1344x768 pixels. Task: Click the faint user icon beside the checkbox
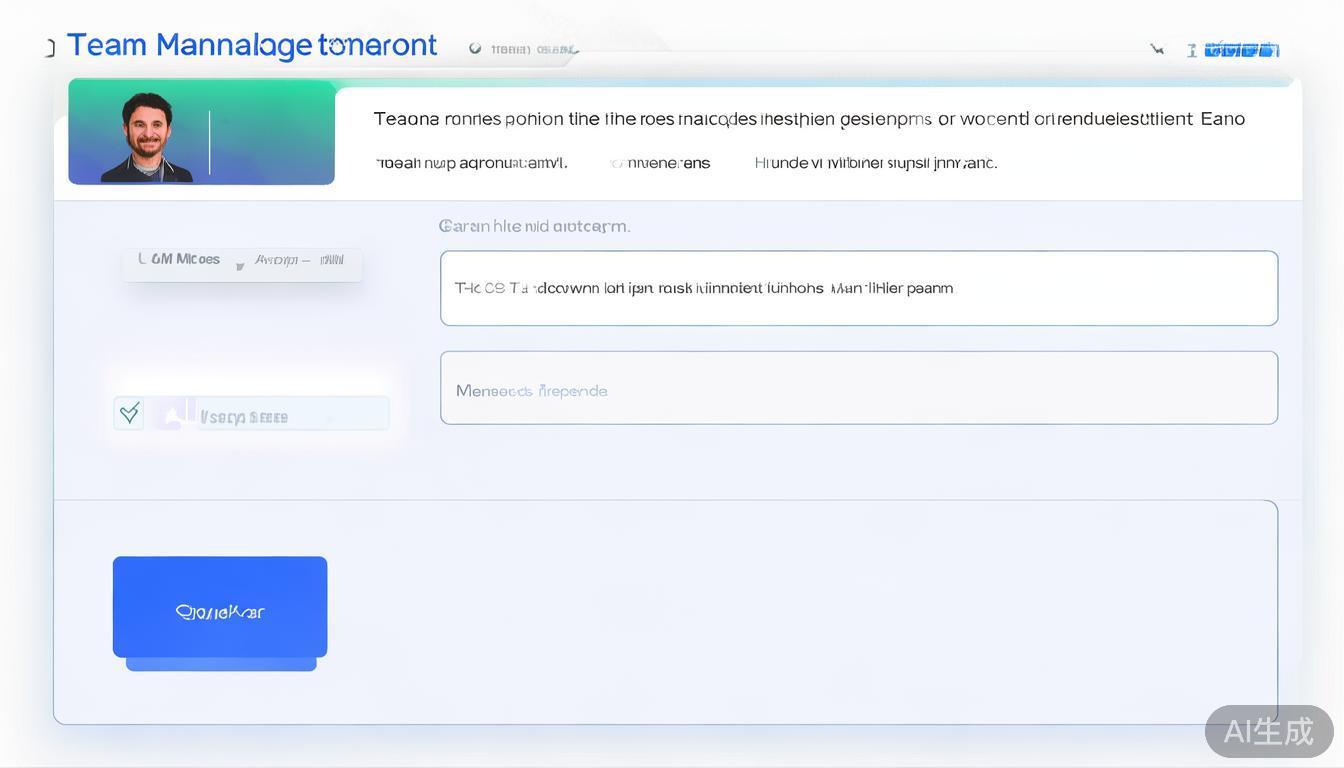click(x=173, y=414)
